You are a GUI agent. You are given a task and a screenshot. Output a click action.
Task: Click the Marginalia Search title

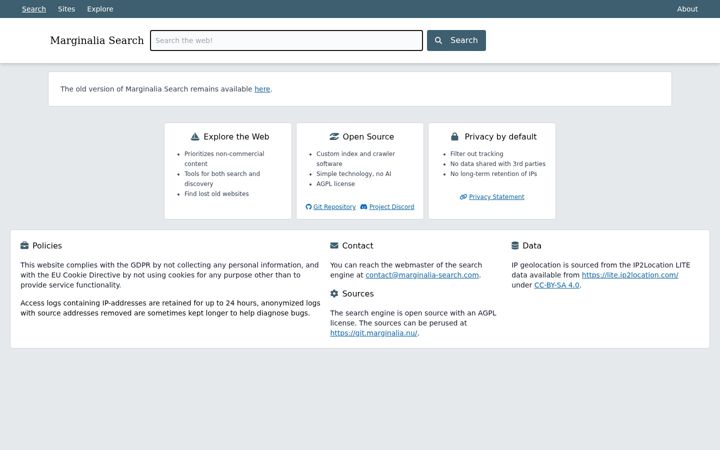click(x=97, y=40)
